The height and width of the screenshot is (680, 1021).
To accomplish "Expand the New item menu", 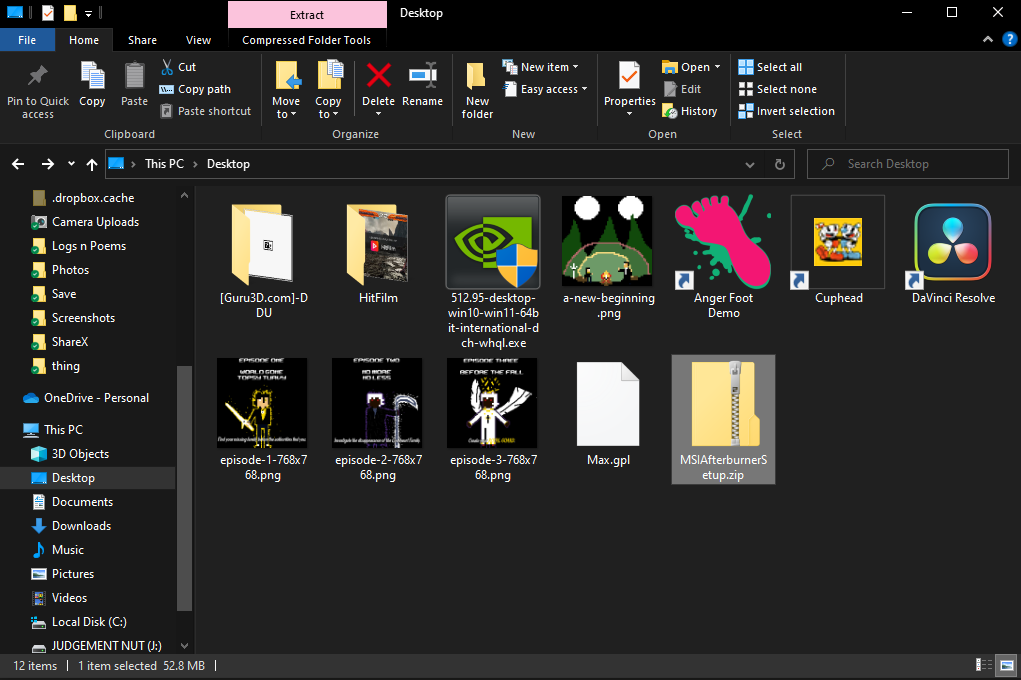I will click(x=540, y=66).
